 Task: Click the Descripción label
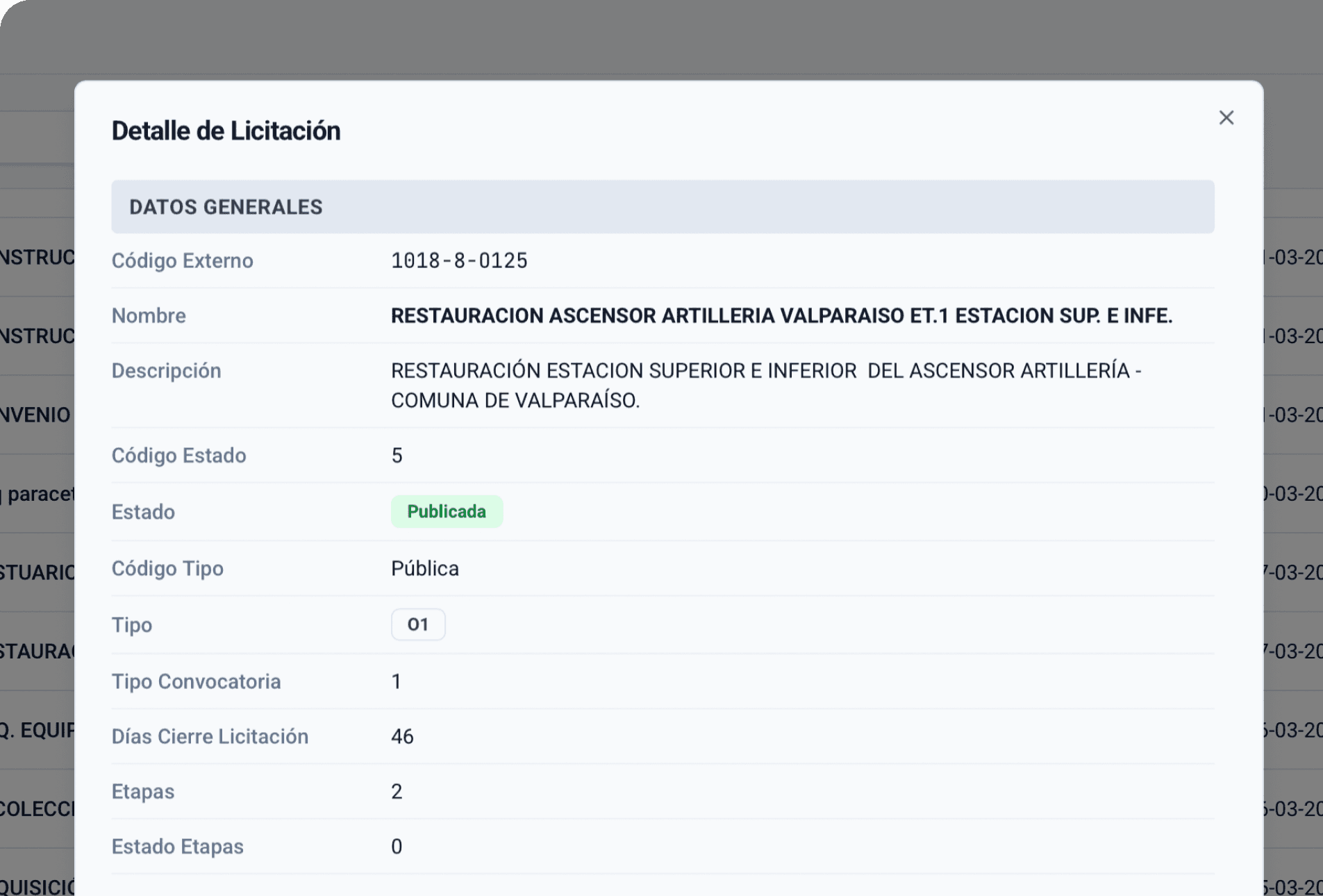click(166, 370)
